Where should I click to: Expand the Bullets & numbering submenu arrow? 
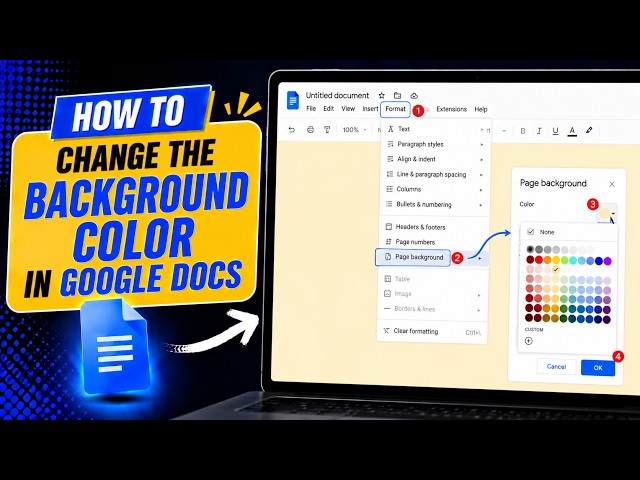(x=482, y=205)
